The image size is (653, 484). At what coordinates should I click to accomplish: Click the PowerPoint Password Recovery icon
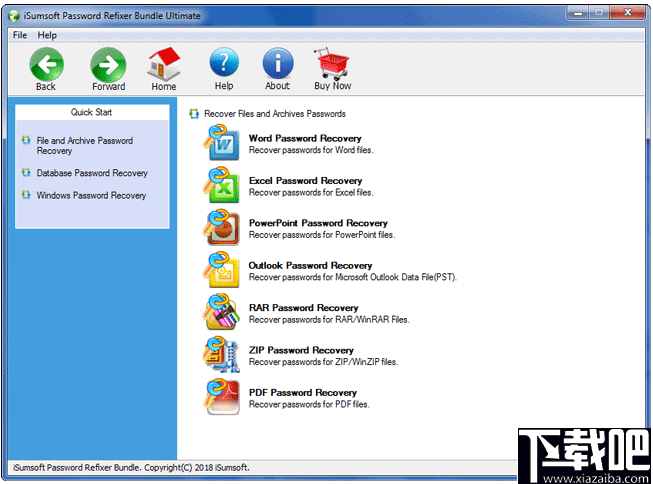[x=222, y=228]
